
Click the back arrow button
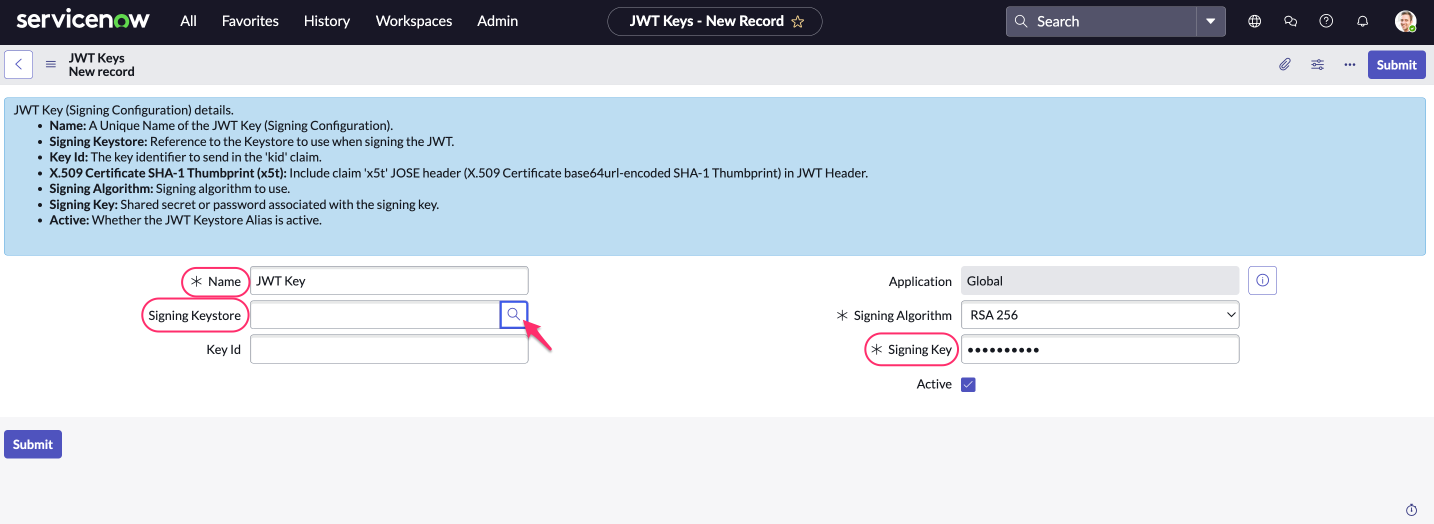[x=18, y=65]
